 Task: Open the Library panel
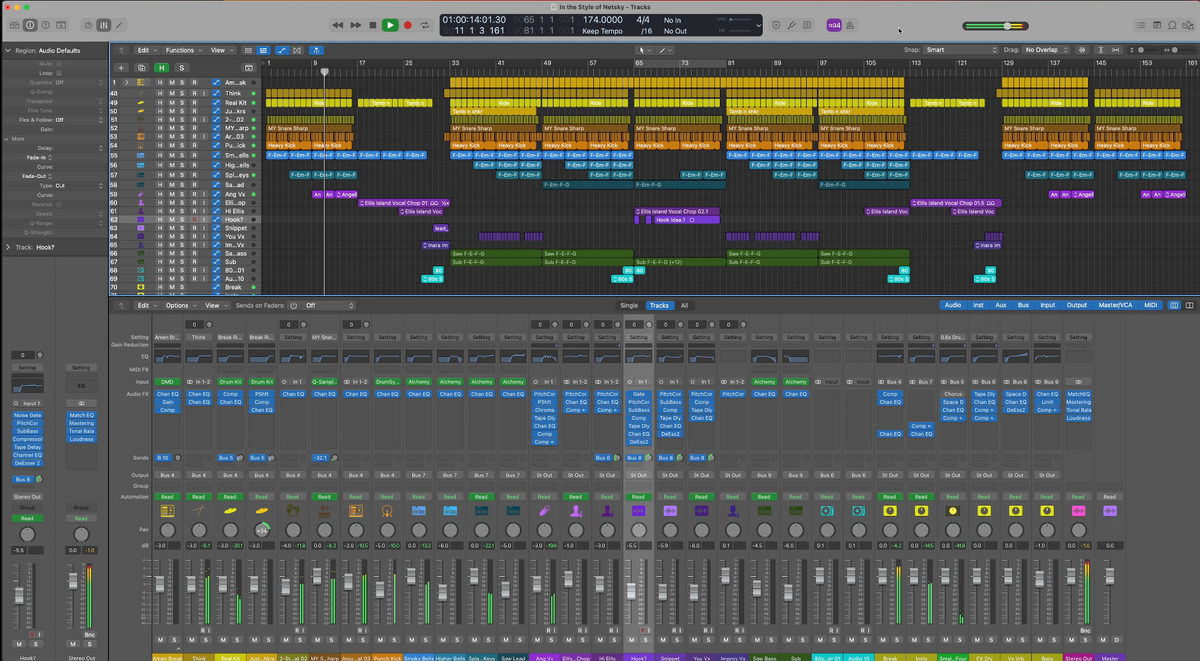pos(12,24)
